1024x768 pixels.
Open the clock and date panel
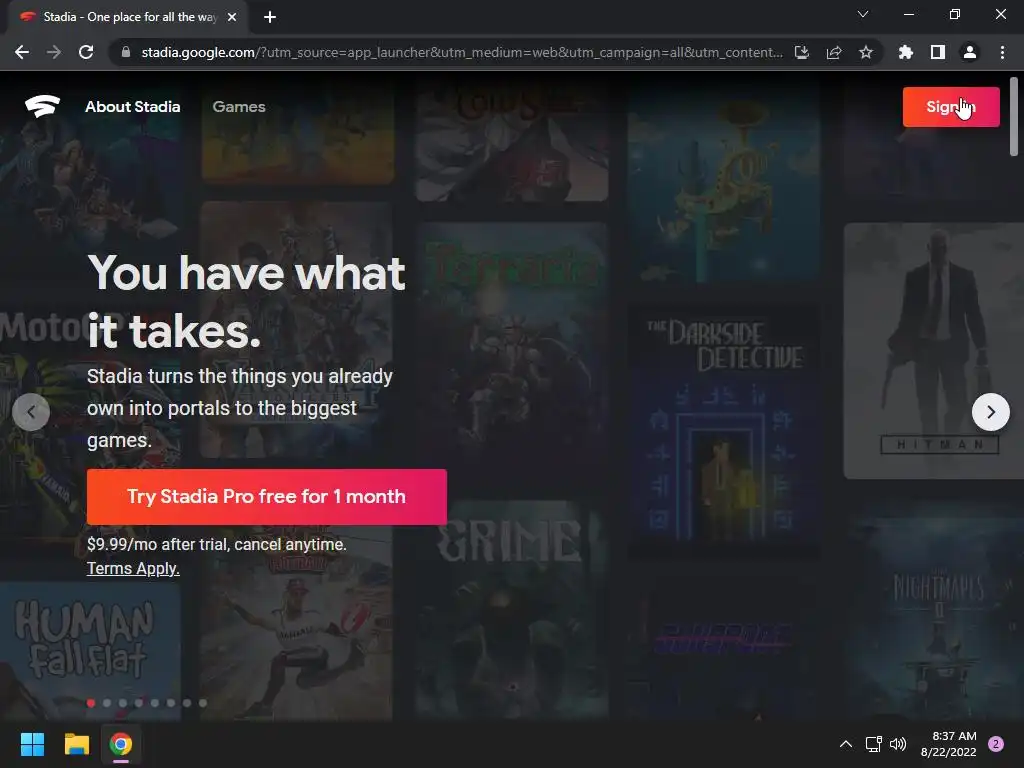coord(949,744)
